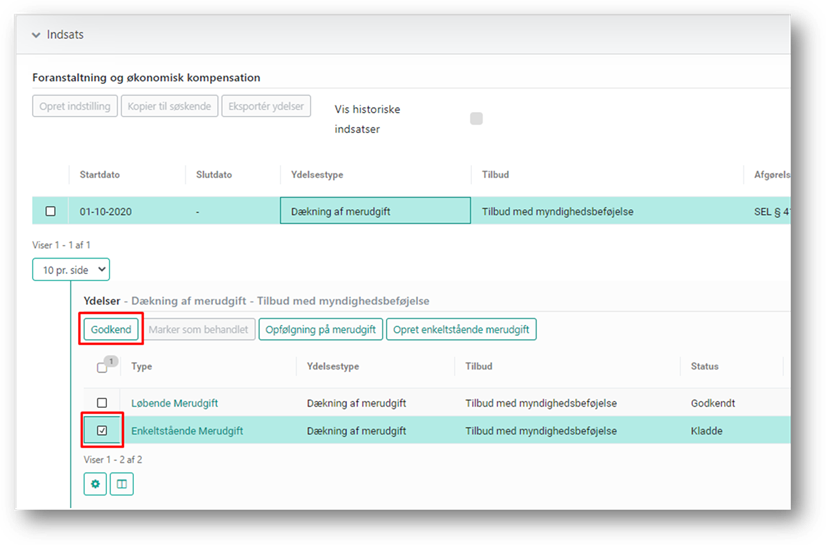The height and width of the screenshot is (545, 826).
Task: Uncheck the Enkeltstående Merudgift row checkbox
Action: [x=101, y=431]
